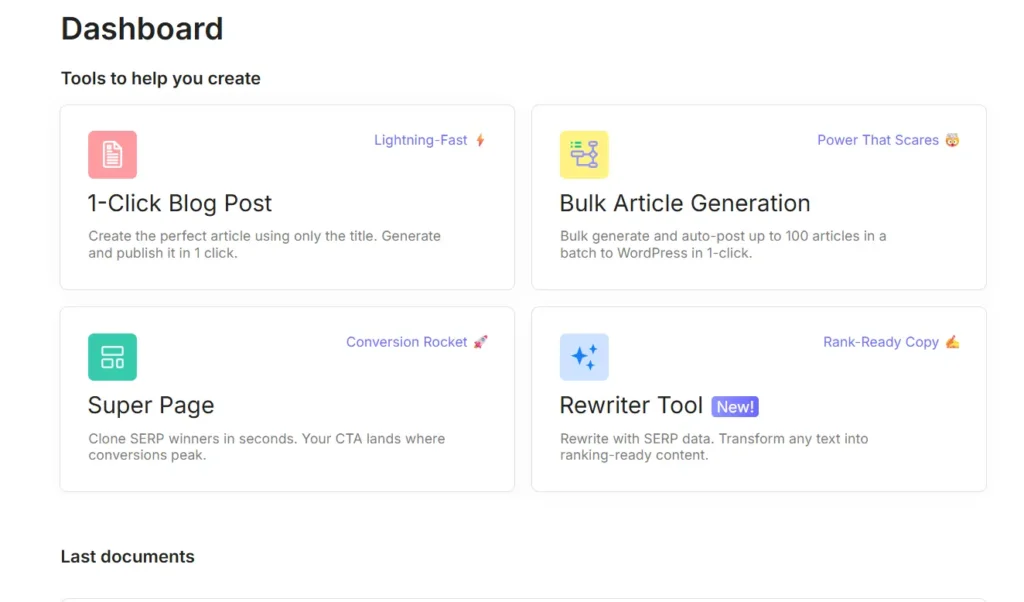The width and height of the screenshot is (1024, 602).
Task: Click the rocket emoji beside Conversion Rocket
Action: (481, 341)
